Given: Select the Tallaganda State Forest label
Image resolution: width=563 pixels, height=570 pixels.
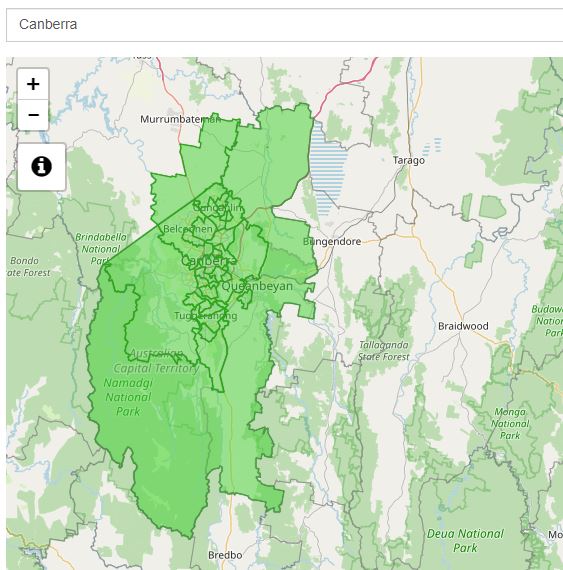Looking at the screenshot, I should pyautogui.click(x=383, y=351).
